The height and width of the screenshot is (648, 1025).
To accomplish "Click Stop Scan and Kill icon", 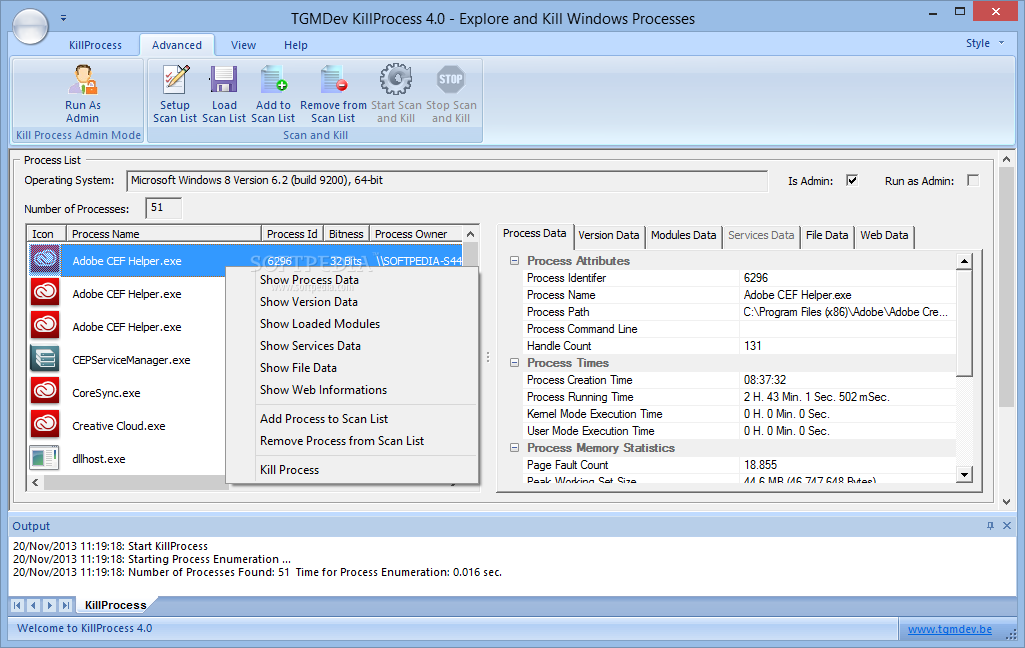I will [450, 79].
